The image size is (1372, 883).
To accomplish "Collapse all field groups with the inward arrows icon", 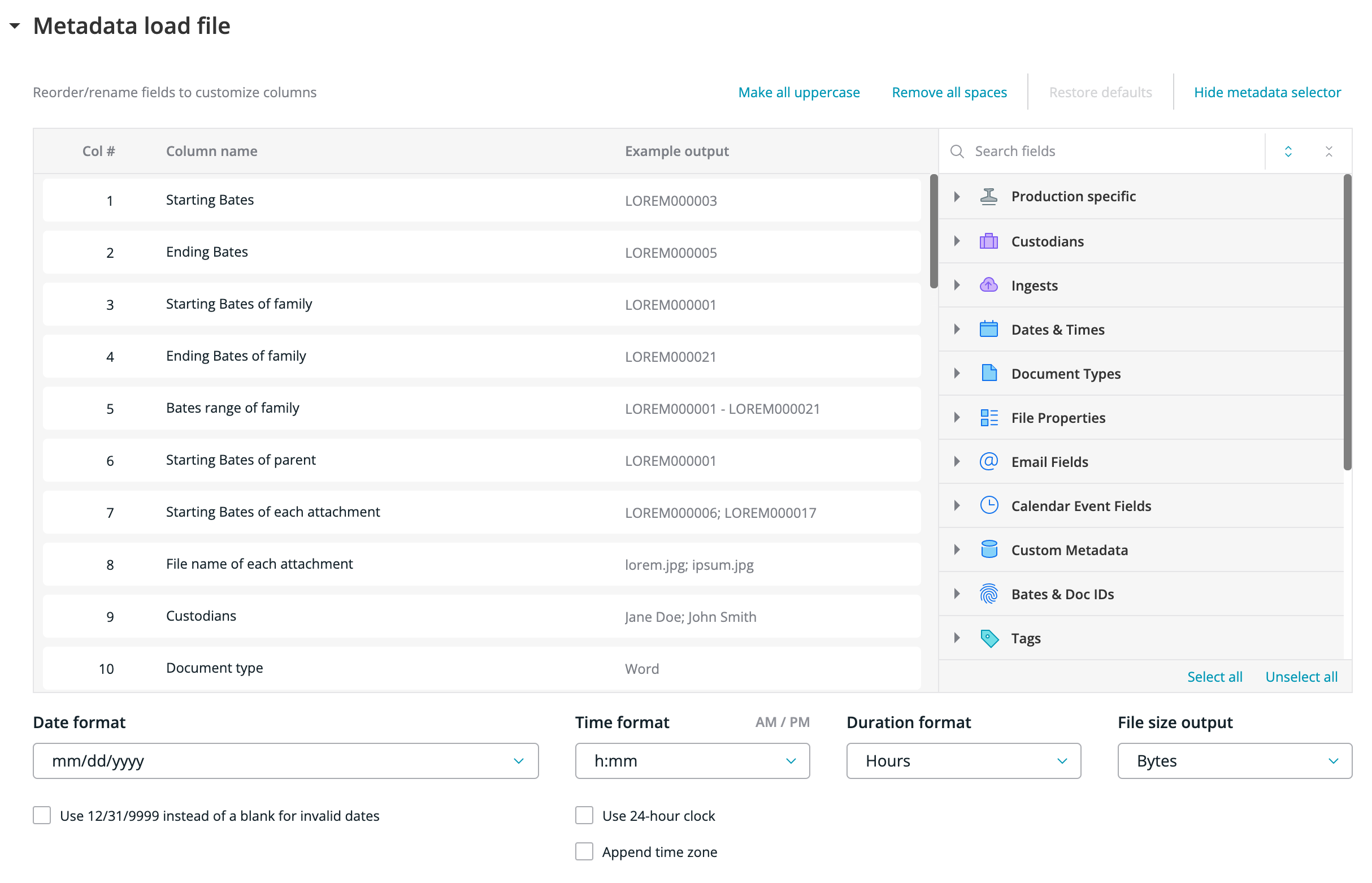I will pyautogui.click(x=1328, y=152).
